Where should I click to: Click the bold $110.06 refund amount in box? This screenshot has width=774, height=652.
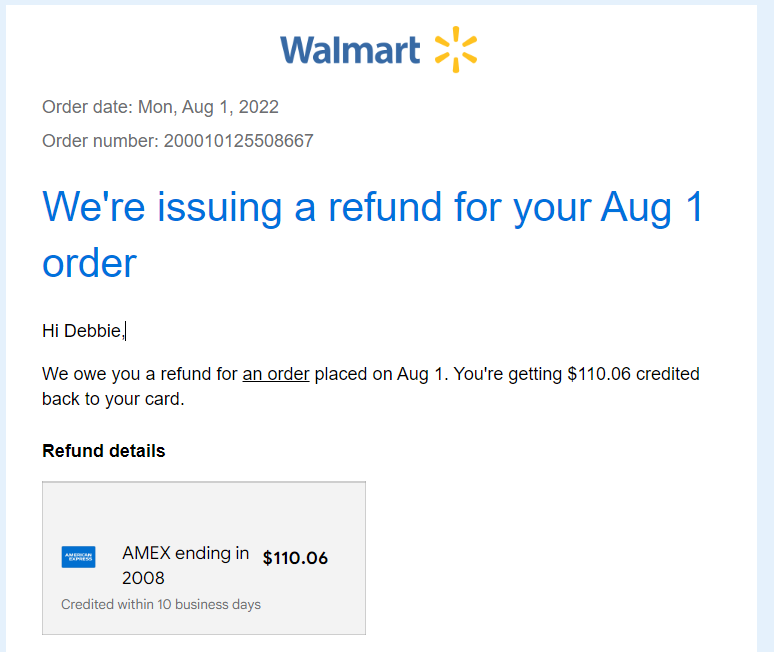coord(295,558)
